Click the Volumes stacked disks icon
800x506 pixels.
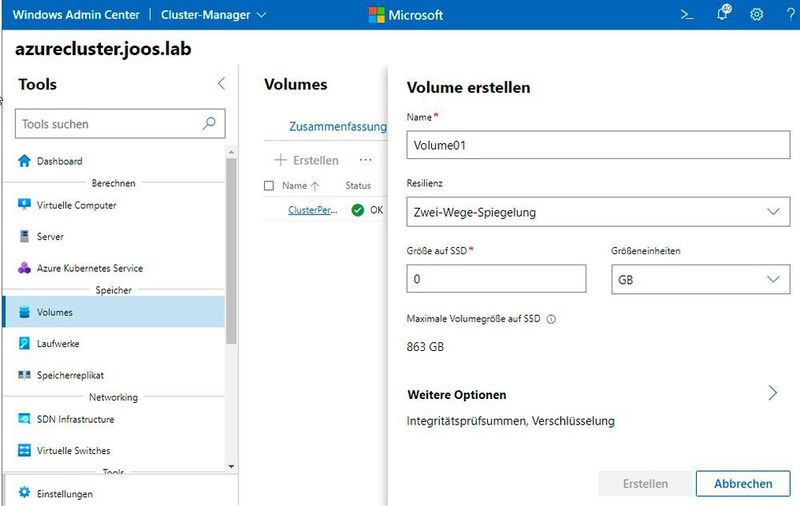tap(24, 312)
